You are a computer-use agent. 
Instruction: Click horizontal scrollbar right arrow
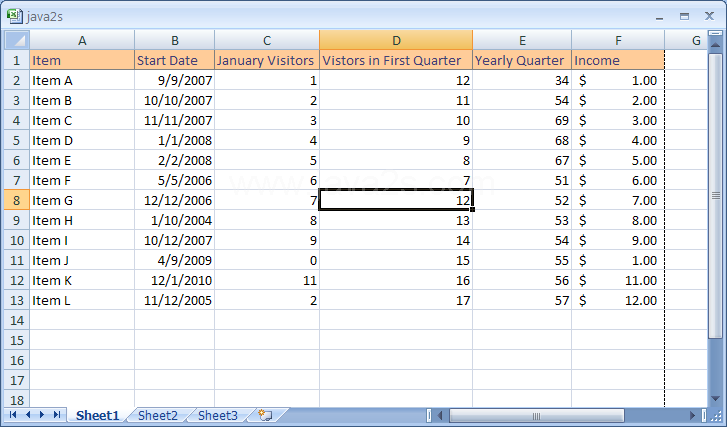692,415
